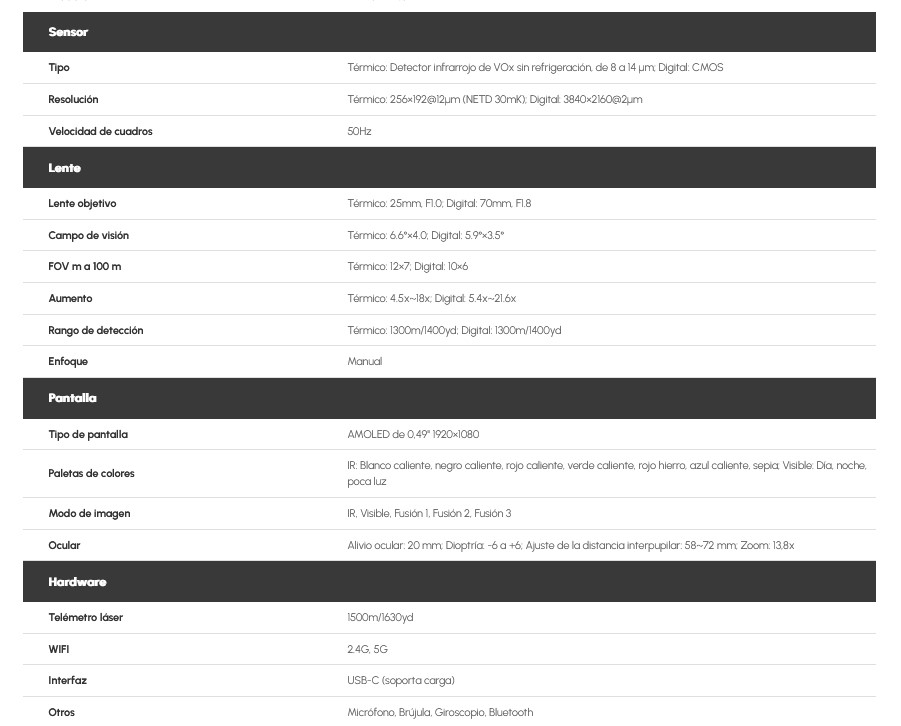This screenshot has height=726, width=901.
Task: Click the Manual focus value
Action: coord(364,362)
